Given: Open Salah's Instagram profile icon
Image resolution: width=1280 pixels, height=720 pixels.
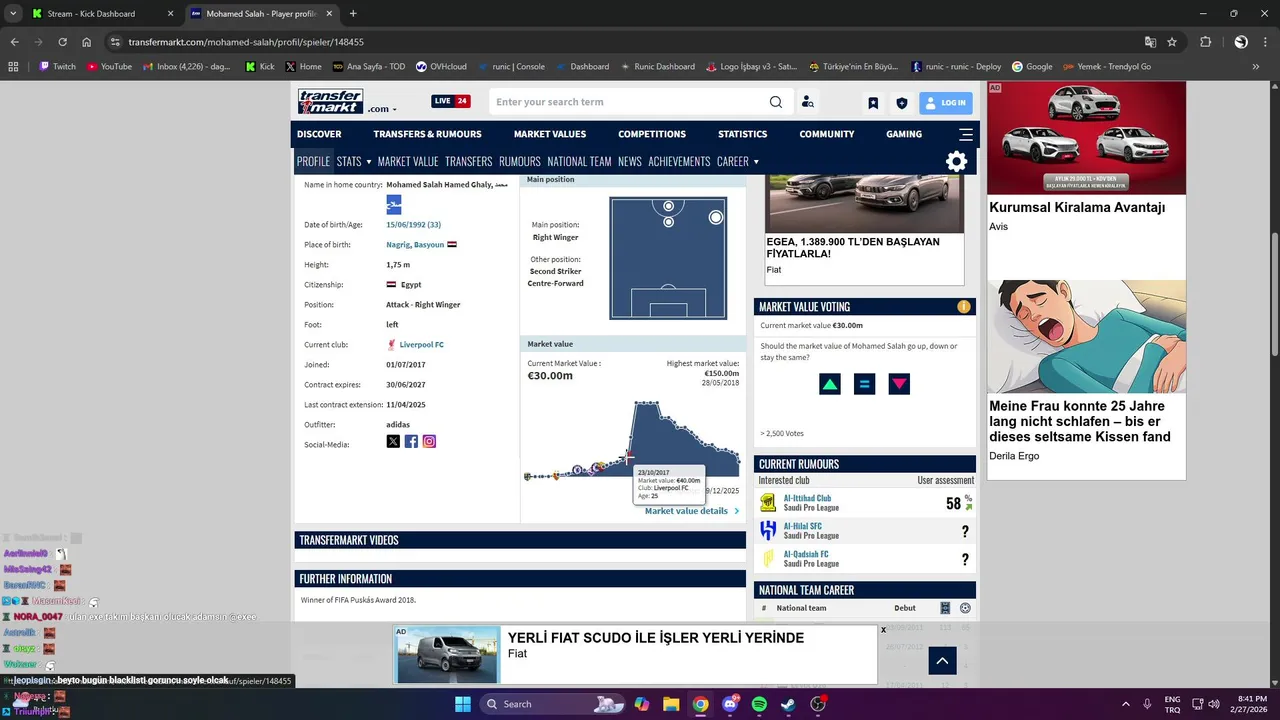Looking at the screenshot, I should point(429,441).
